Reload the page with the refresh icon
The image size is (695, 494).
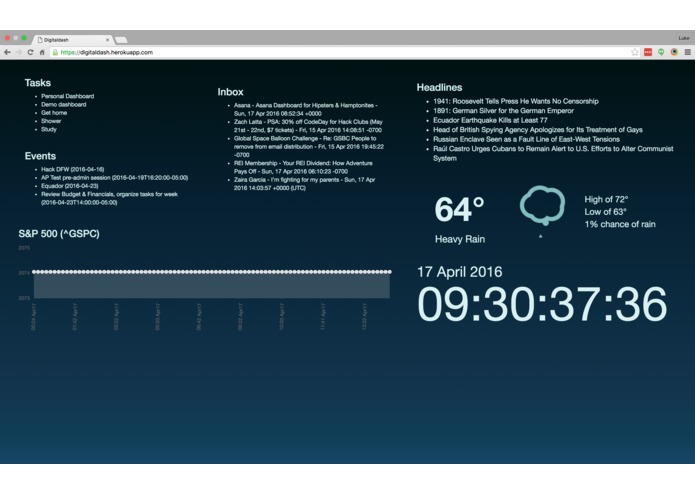point(30,52)
